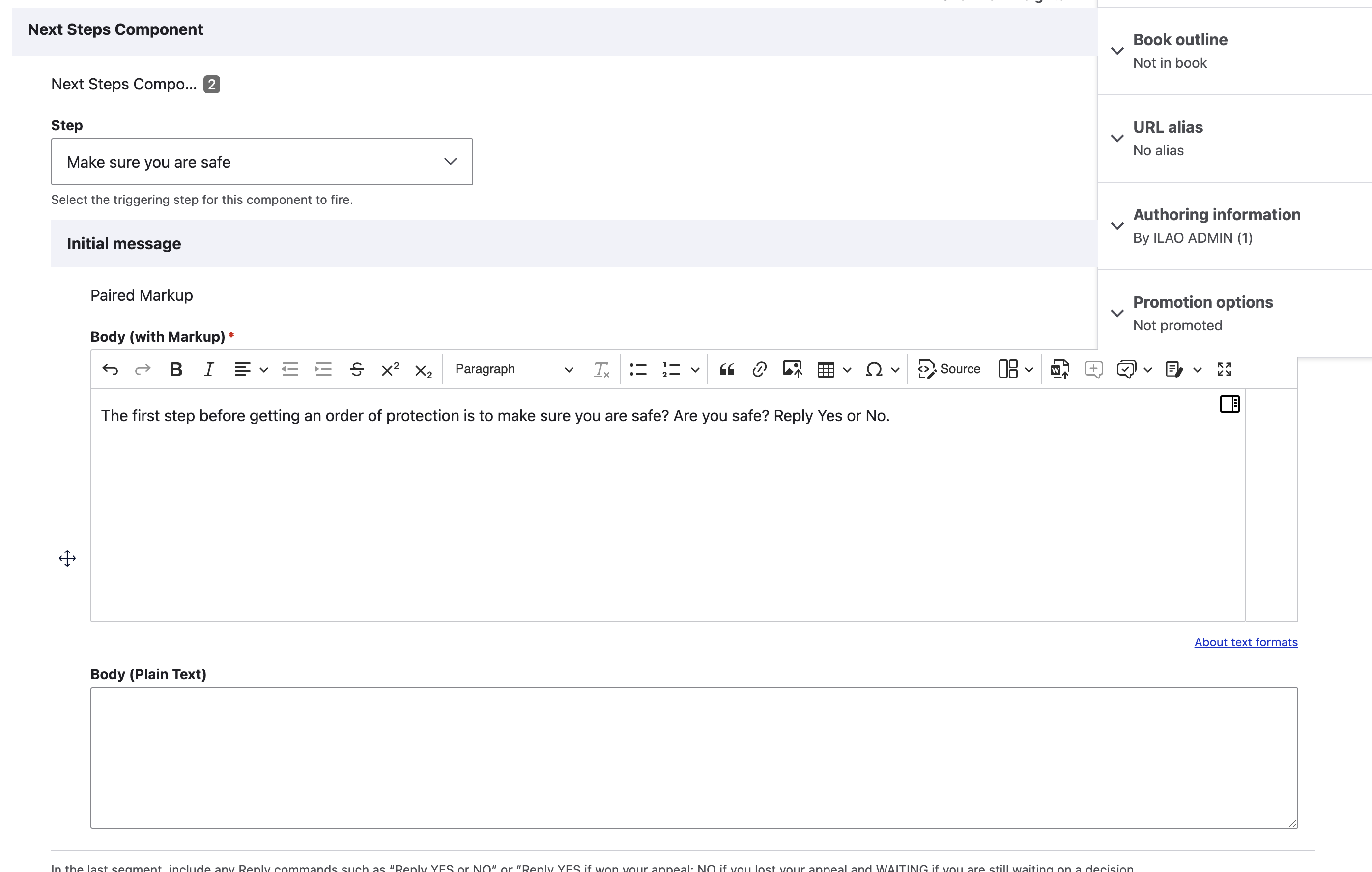Click the Undo icon in editor toolbar

pyautogui.click(x=110, y=369)
